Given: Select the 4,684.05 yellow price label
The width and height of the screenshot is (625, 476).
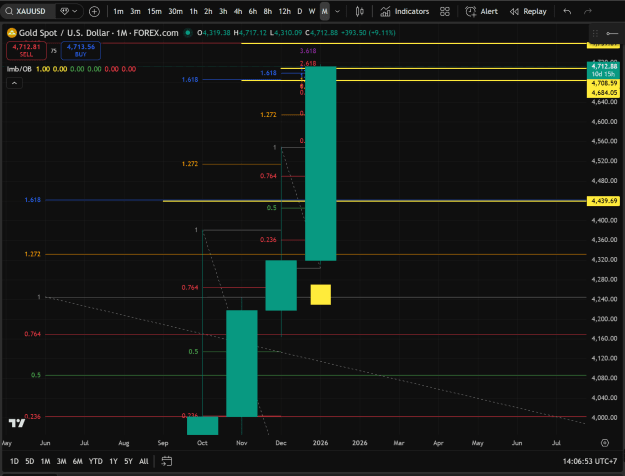Looking at the screenshot, I should (603, 93).
